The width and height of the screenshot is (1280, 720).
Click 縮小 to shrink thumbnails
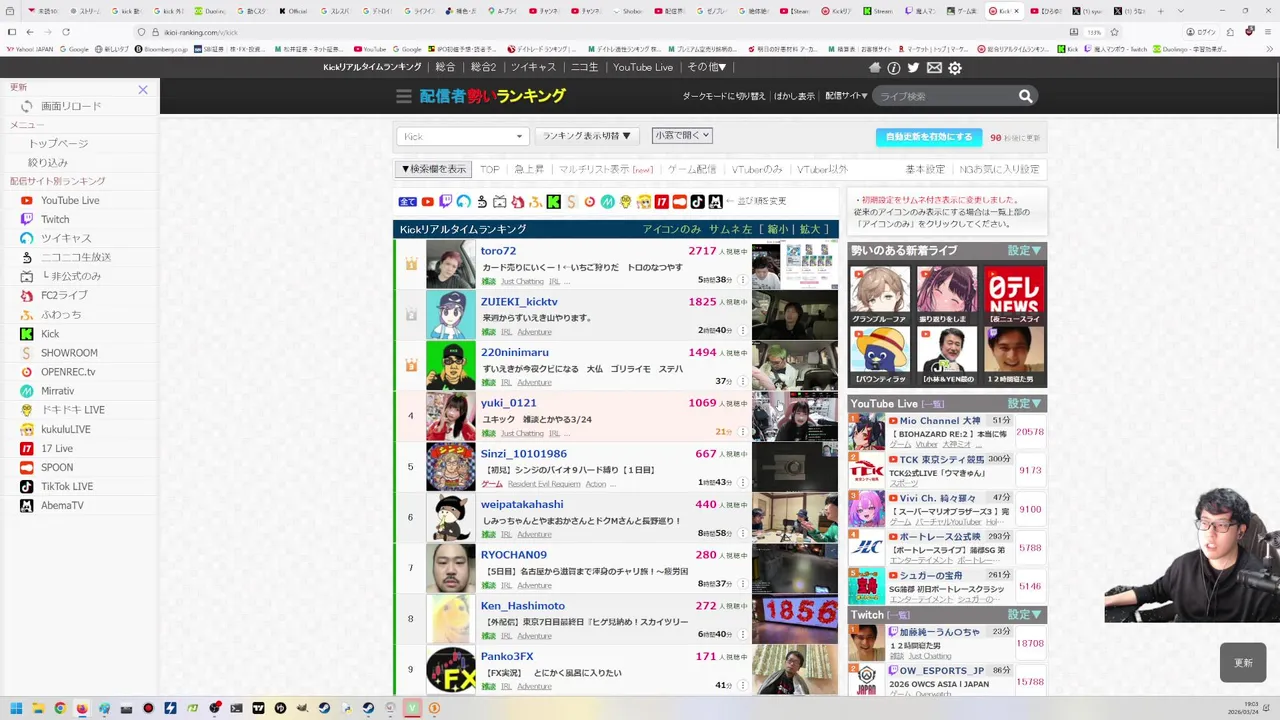(777, 229)
